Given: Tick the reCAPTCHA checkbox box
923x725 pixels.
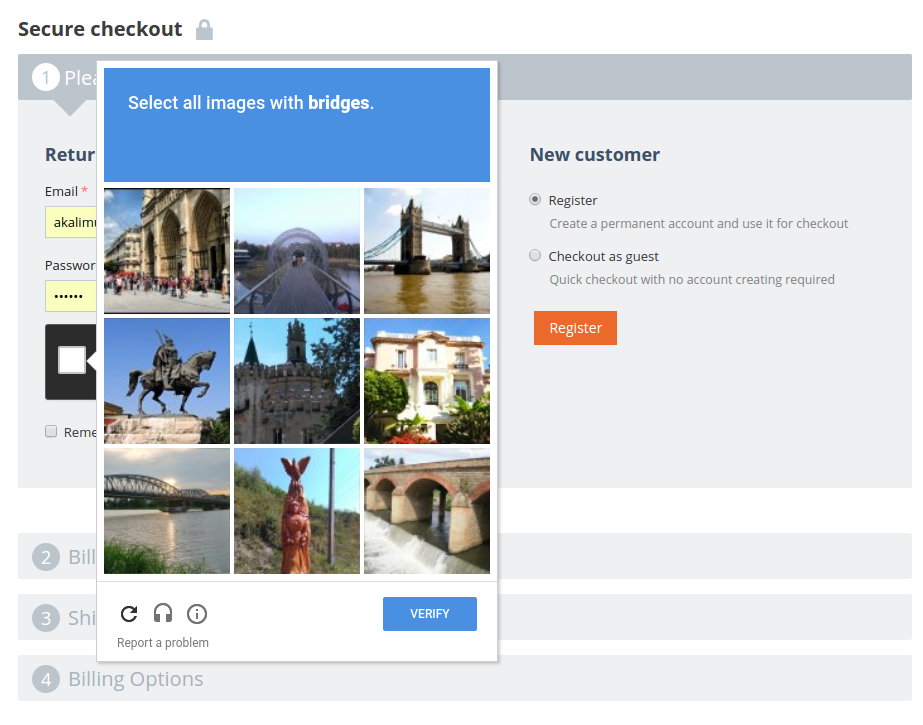Looking at the screenshot, I should point(72,360).
